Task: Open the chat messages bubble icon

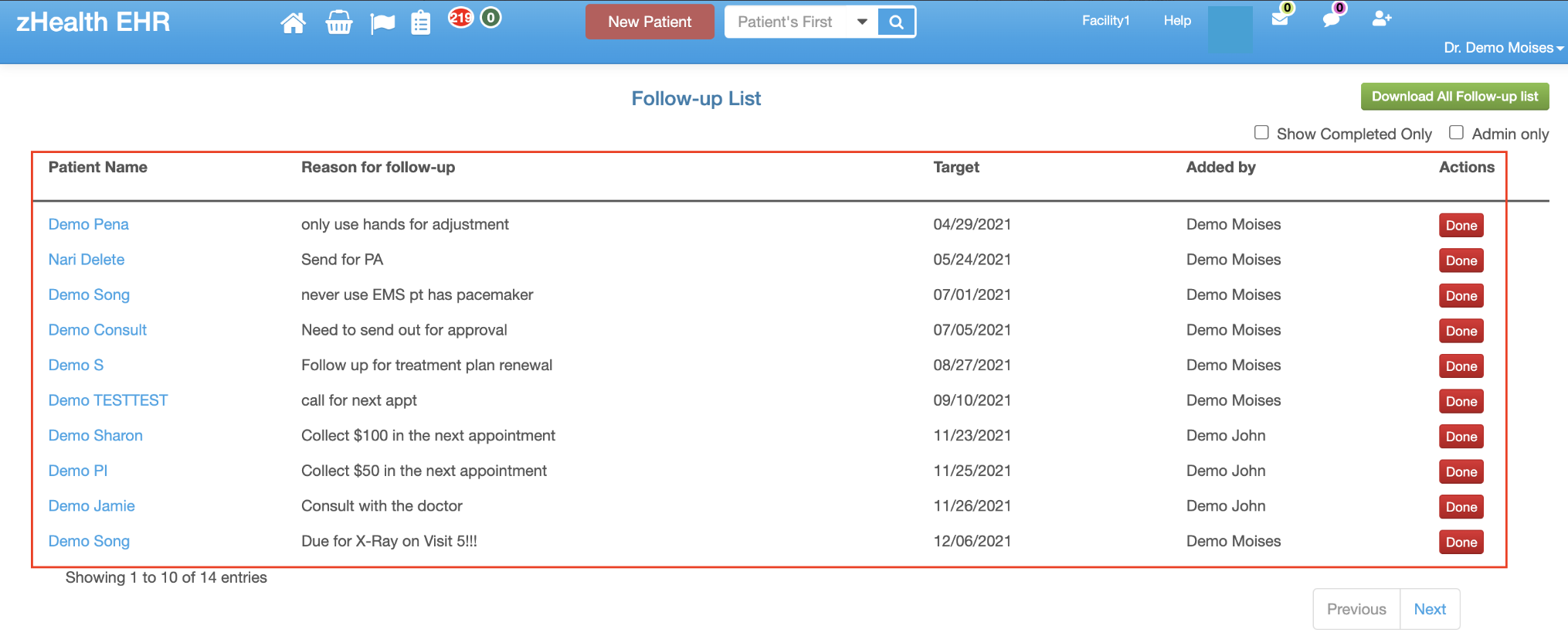Action: (1330, 19)
